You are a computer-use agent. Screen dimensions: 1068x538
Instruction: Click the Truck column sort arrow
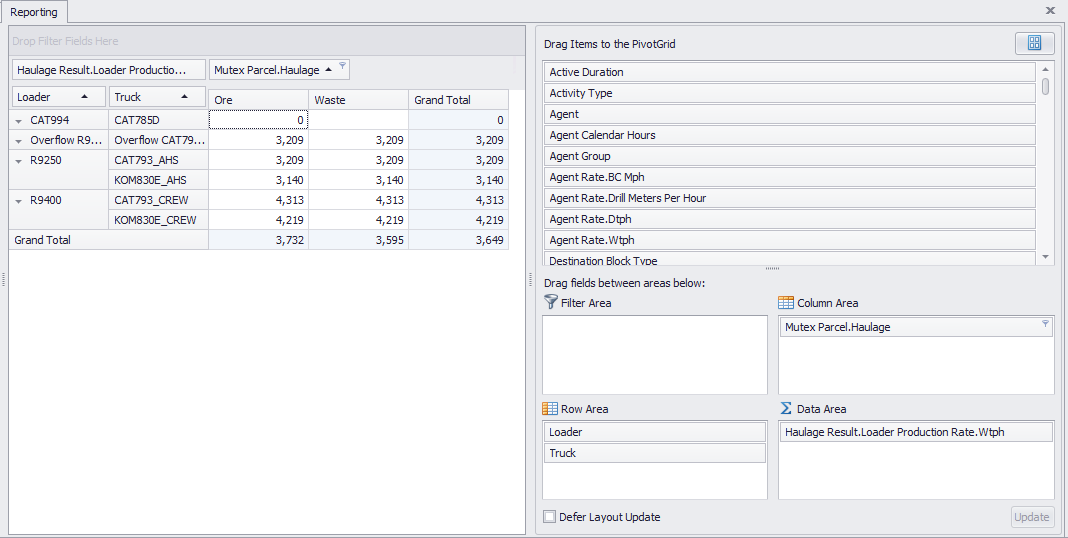185,97
